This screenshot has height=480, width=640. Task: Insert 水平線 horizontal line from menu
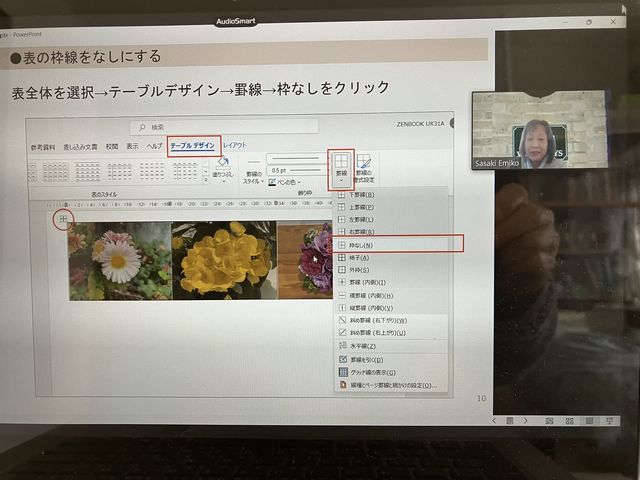(362, 345)
